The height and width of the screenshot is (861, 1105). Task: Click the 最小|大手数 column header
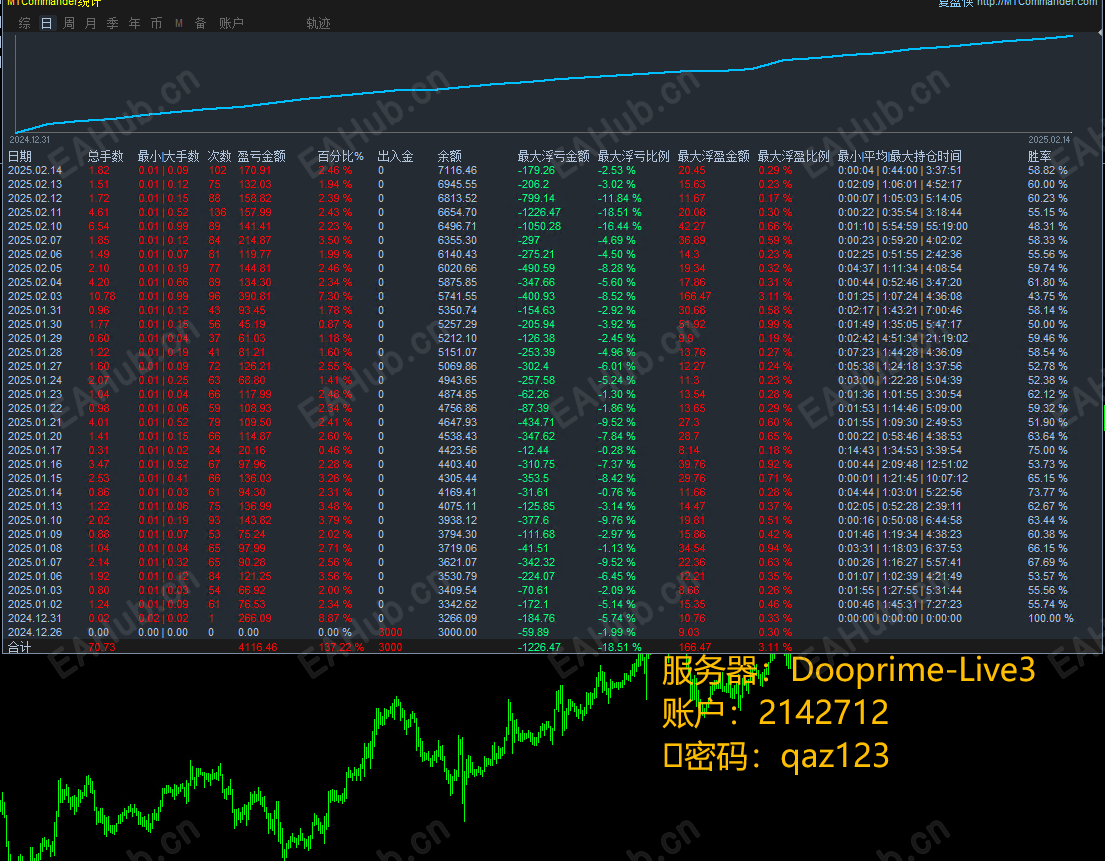[x=168, y=156]
